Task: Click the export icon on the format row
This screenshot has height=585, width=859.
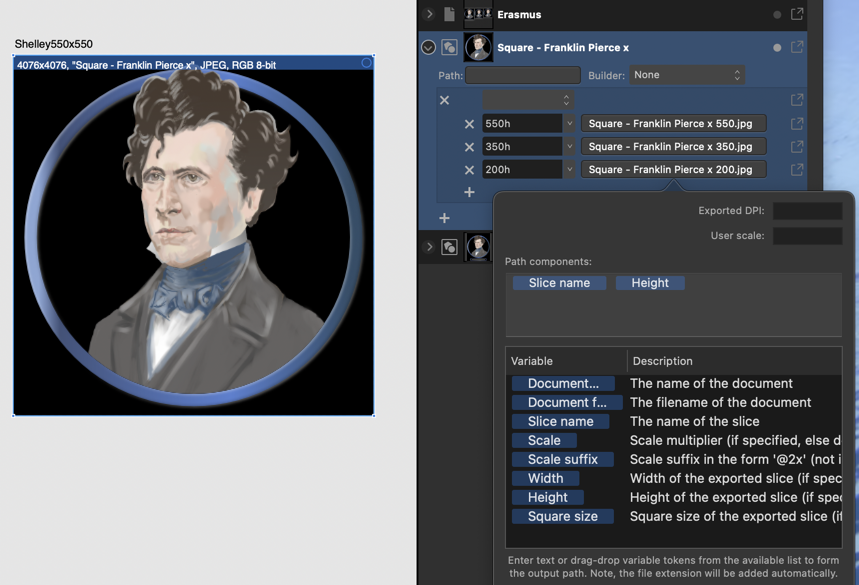Action: coord(797,100)
